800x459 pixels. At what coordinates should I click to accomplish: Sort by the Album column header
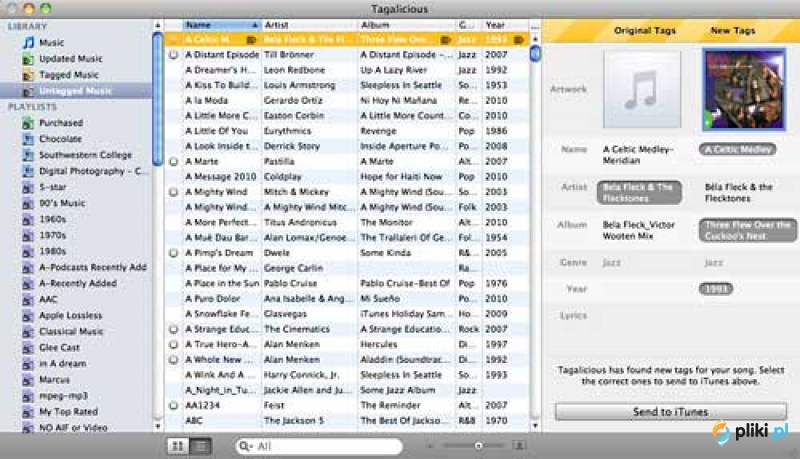(406, 25)
